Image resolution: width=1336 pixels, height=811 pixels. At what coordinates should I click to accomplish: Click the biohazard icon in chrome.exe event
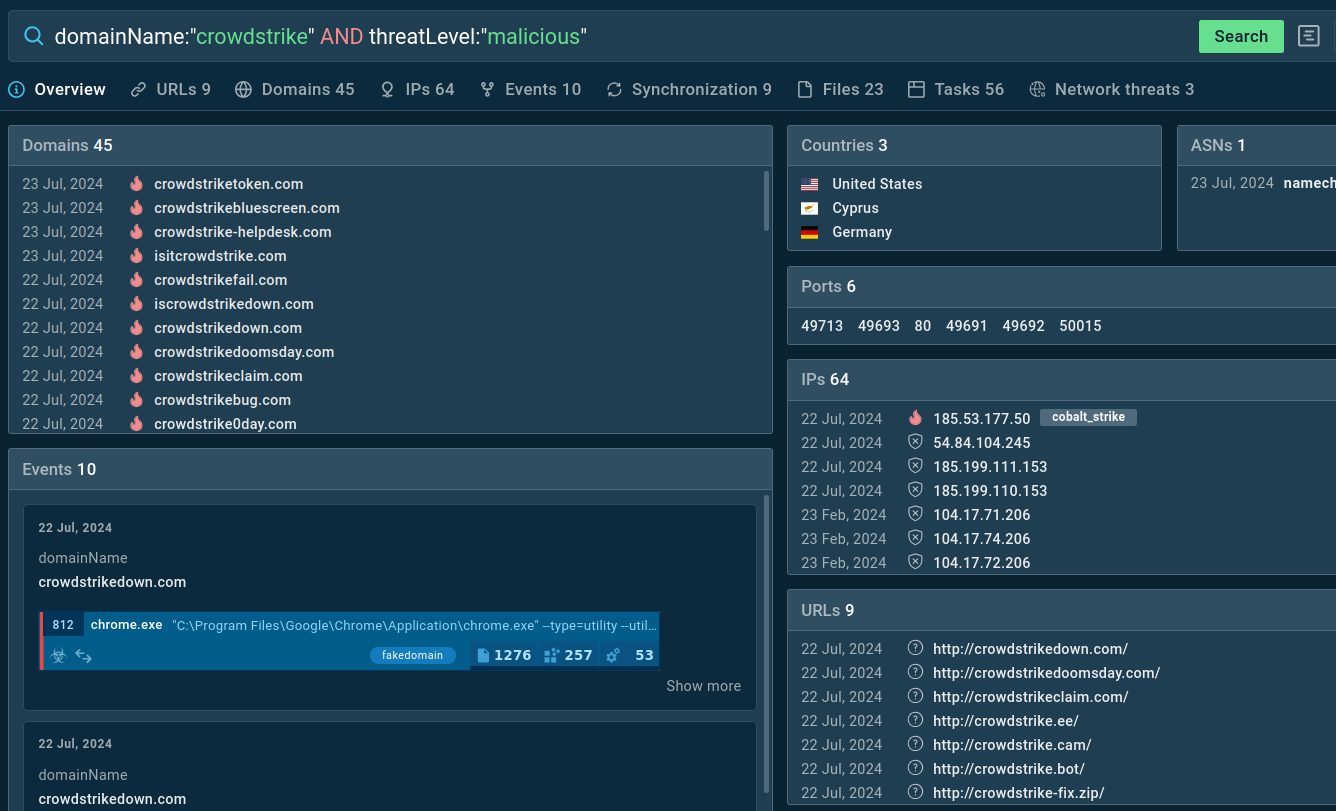[x=59, y=656]
